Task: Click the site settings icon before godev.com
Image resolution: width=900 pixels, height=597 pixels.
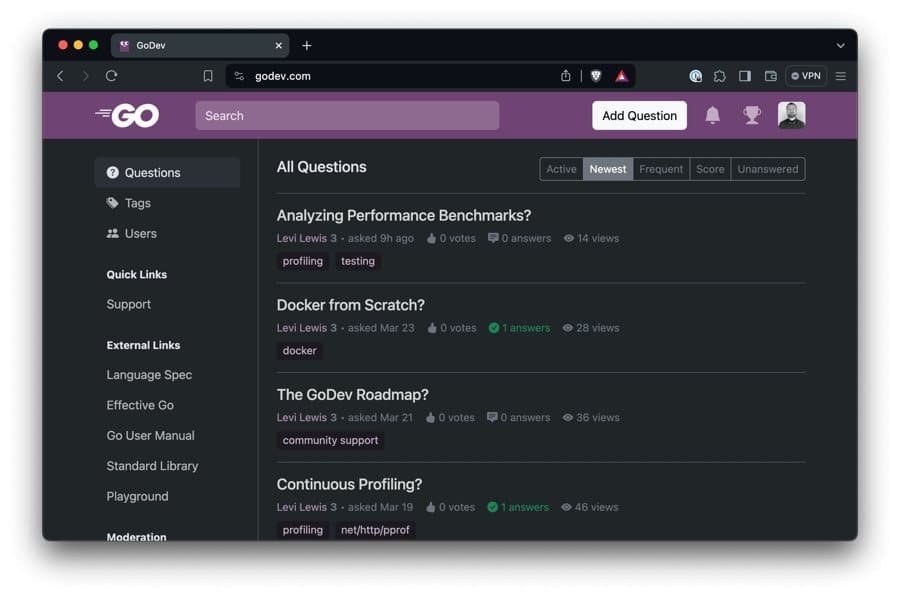Action: point(239,76)
